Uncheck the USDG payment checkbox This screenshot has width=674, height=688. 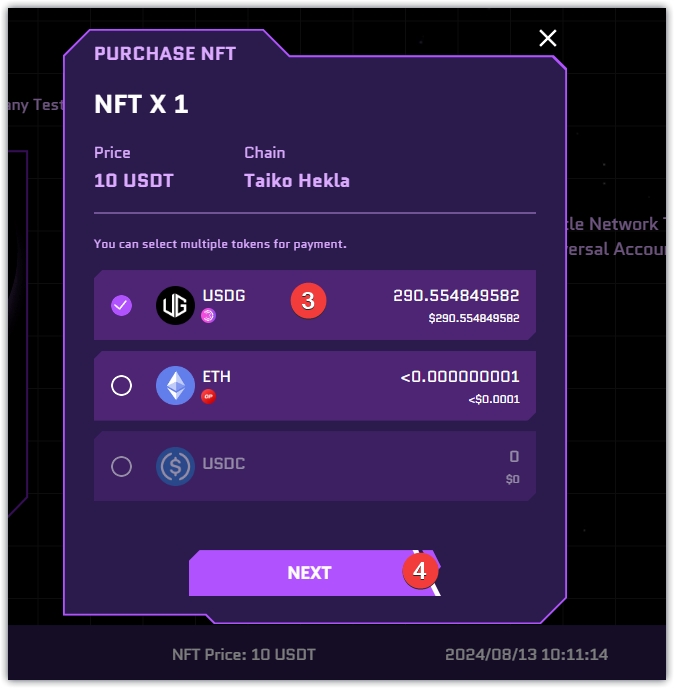click(121, 305)
